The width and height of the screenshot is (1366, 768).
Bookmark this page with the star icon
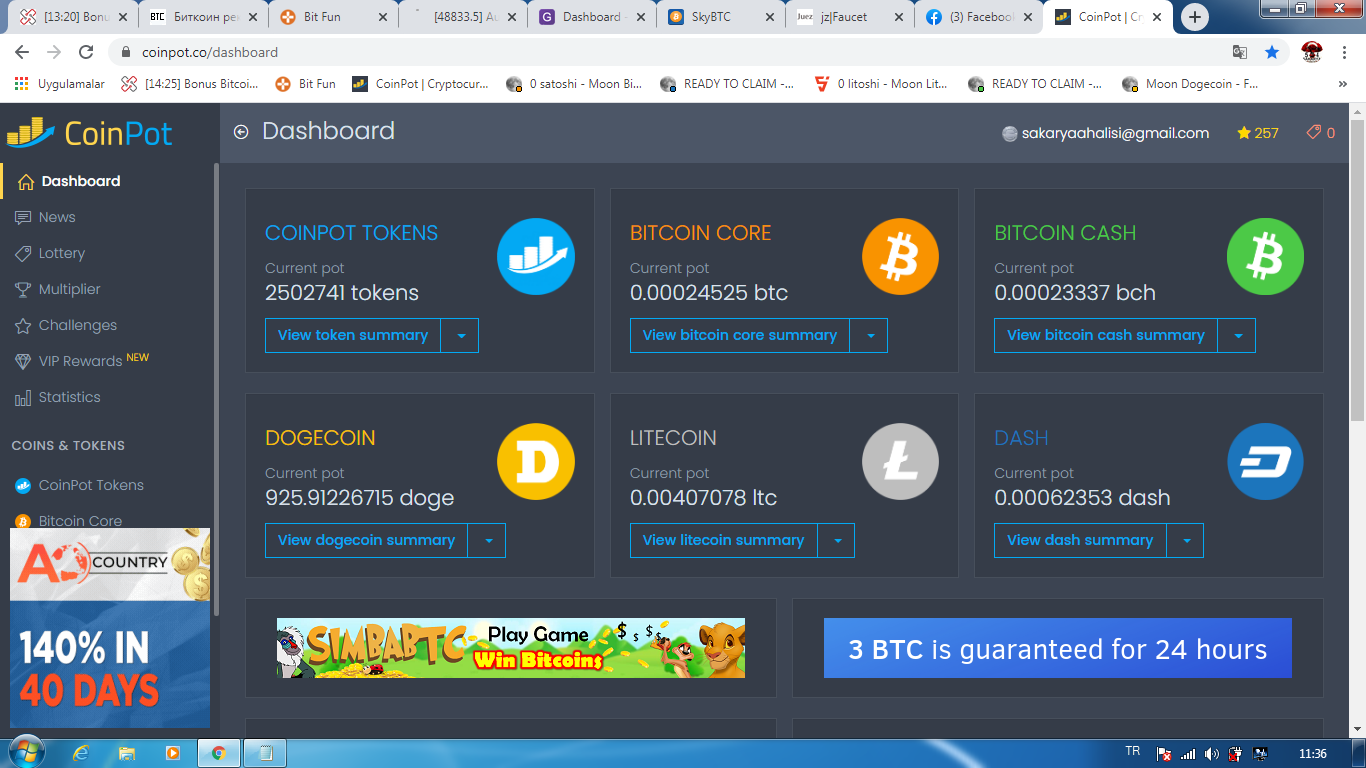click(1271, 52)
